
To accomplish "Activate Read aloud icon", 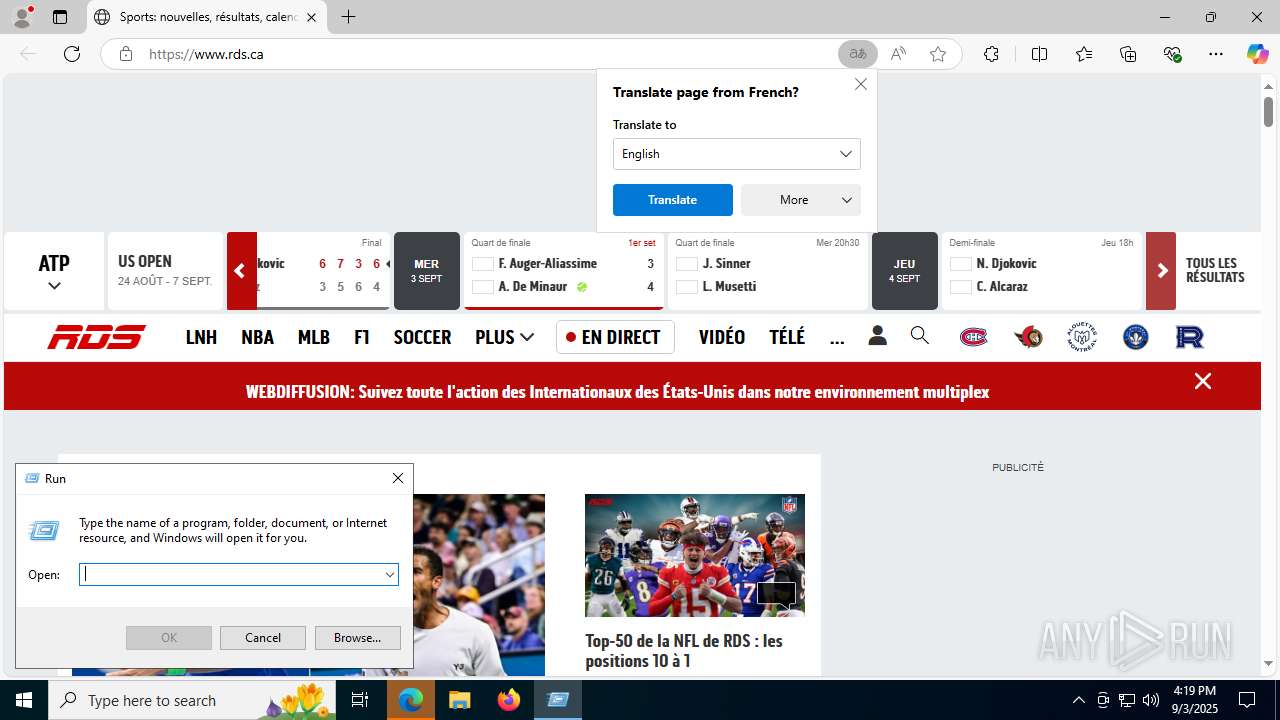I will (898, 54).
